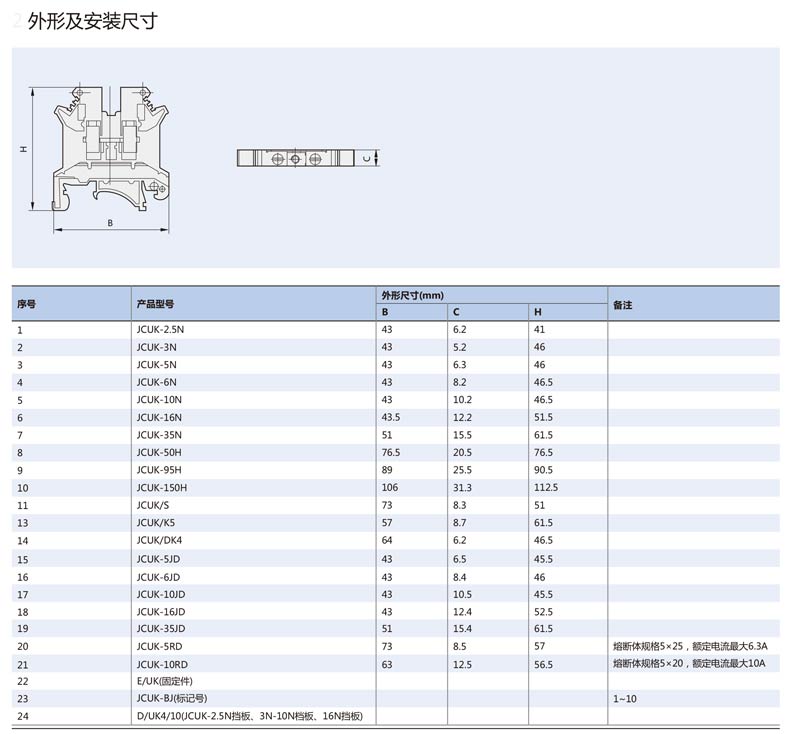Click the fuse remark mentioning 10A
The image size is (790, 734).
[x=689, y=663]
